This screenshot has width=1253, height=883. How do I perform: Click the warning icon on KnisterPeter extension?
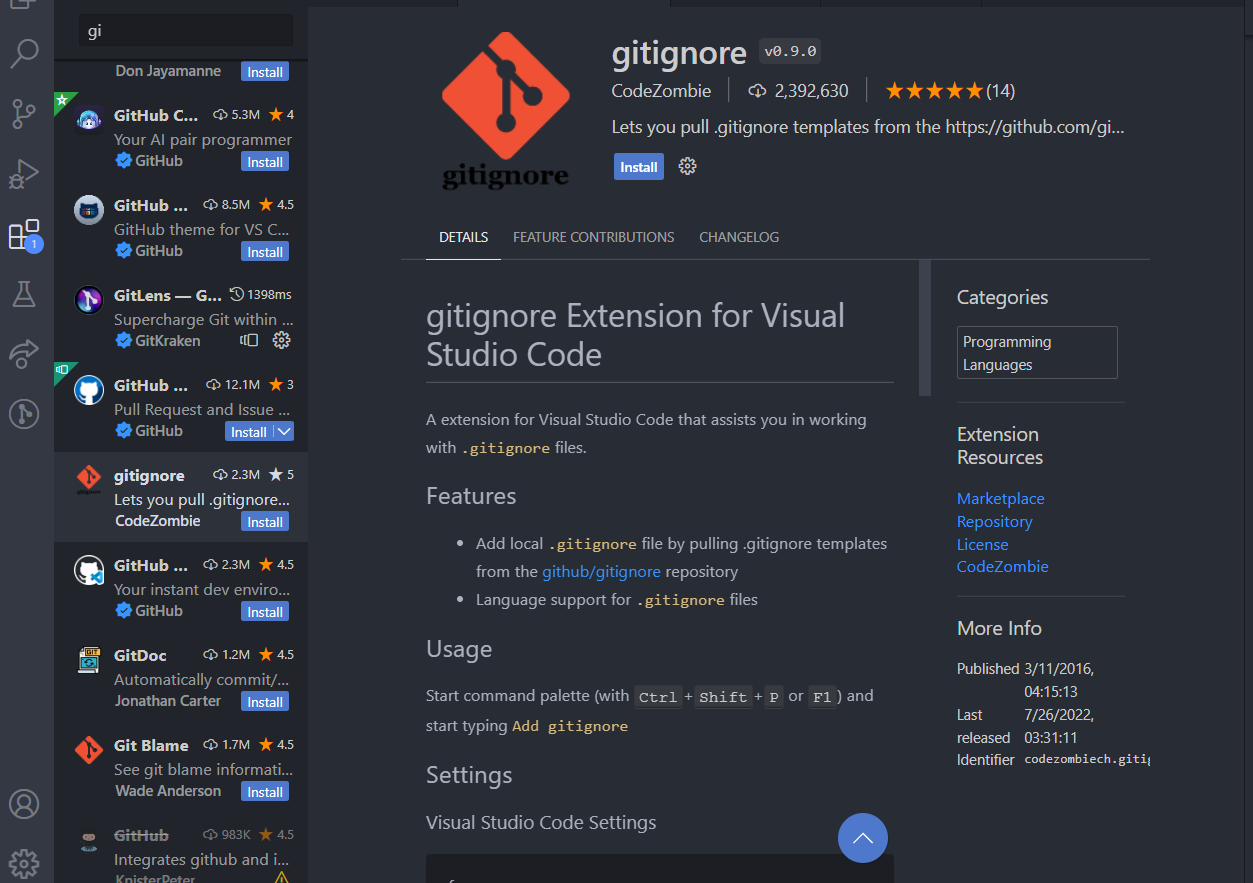(x=281, y=878)
